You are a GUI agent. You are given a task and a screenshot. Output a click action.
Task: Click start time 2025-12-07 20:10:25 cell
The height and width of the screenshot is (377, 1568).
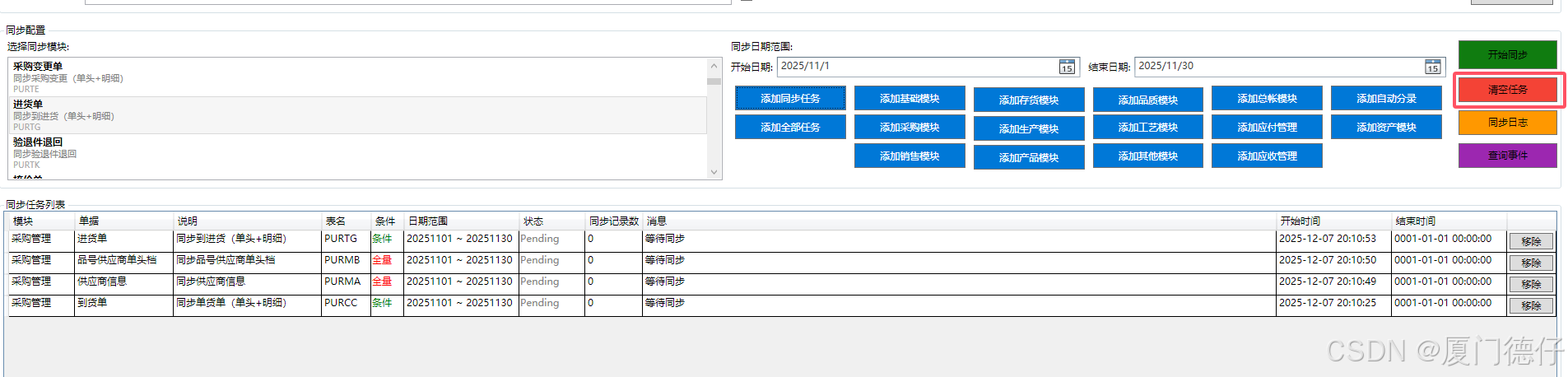[x=1333, y=304]
